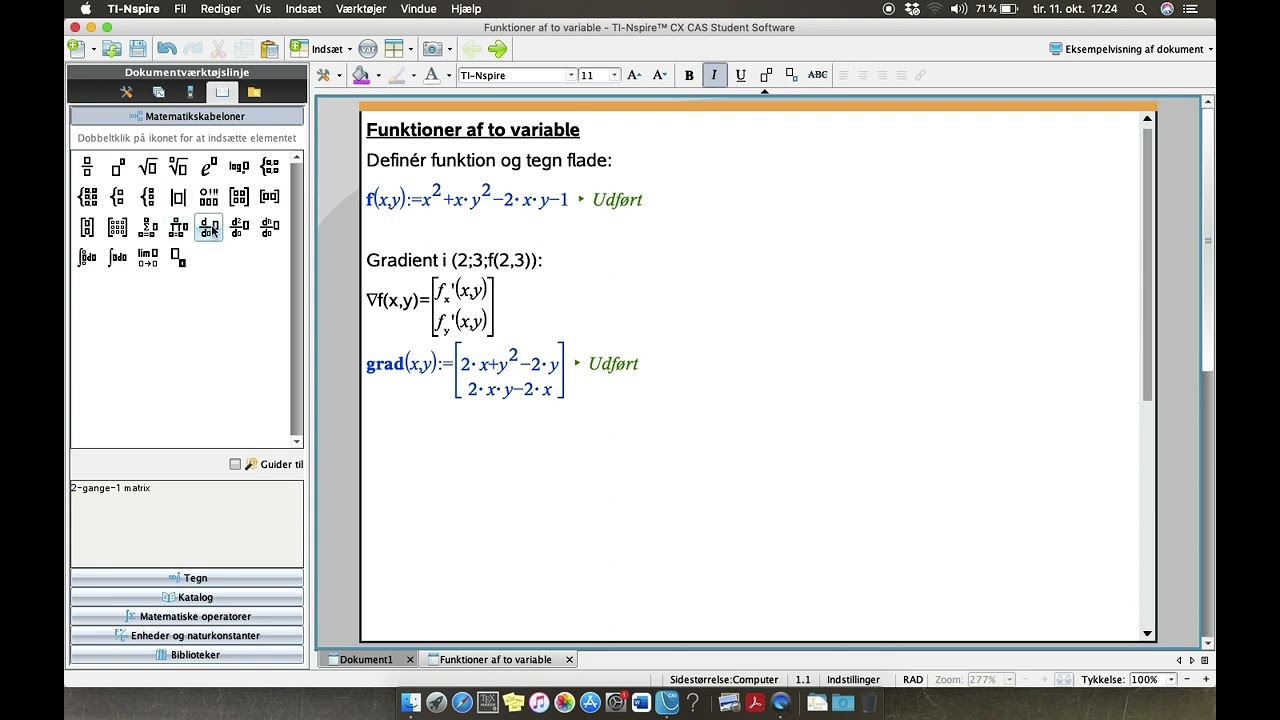Insert the indefinite integral template
The height and width of the screenshot is (720, 1280).
tap(118, 258)
